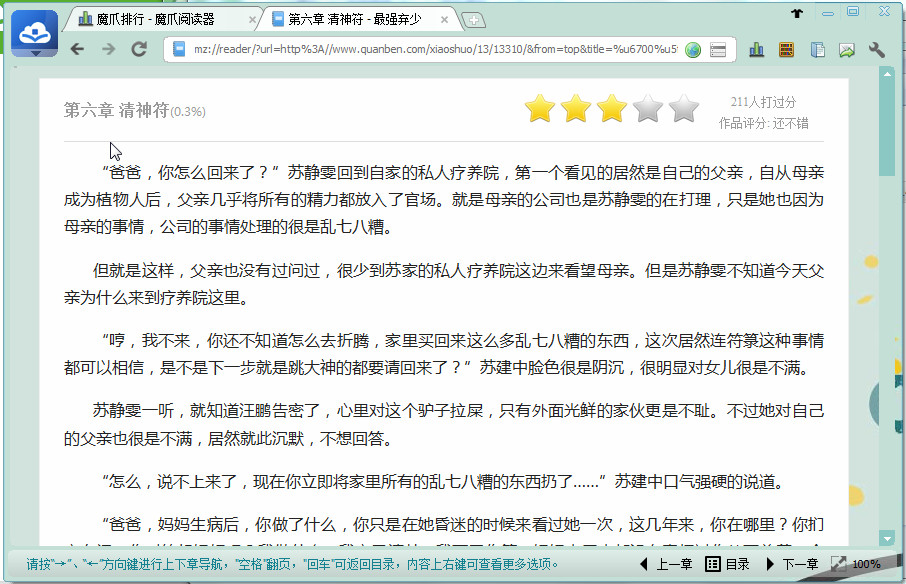
Task: Go to previous chapter 上一章
Action: pyautogui.click(x=665, y=565)
